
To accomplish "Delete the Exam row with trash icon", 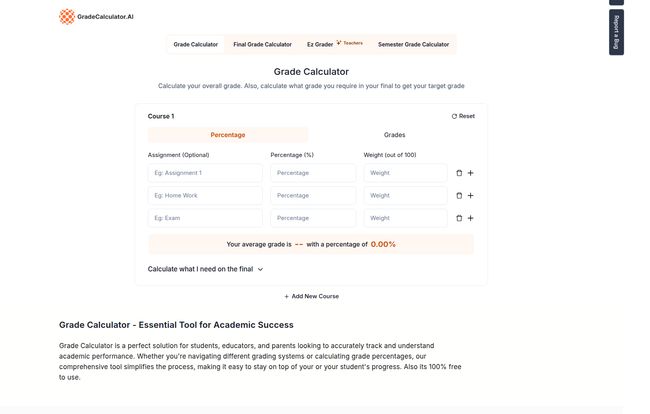I will [x=459, y=218].
